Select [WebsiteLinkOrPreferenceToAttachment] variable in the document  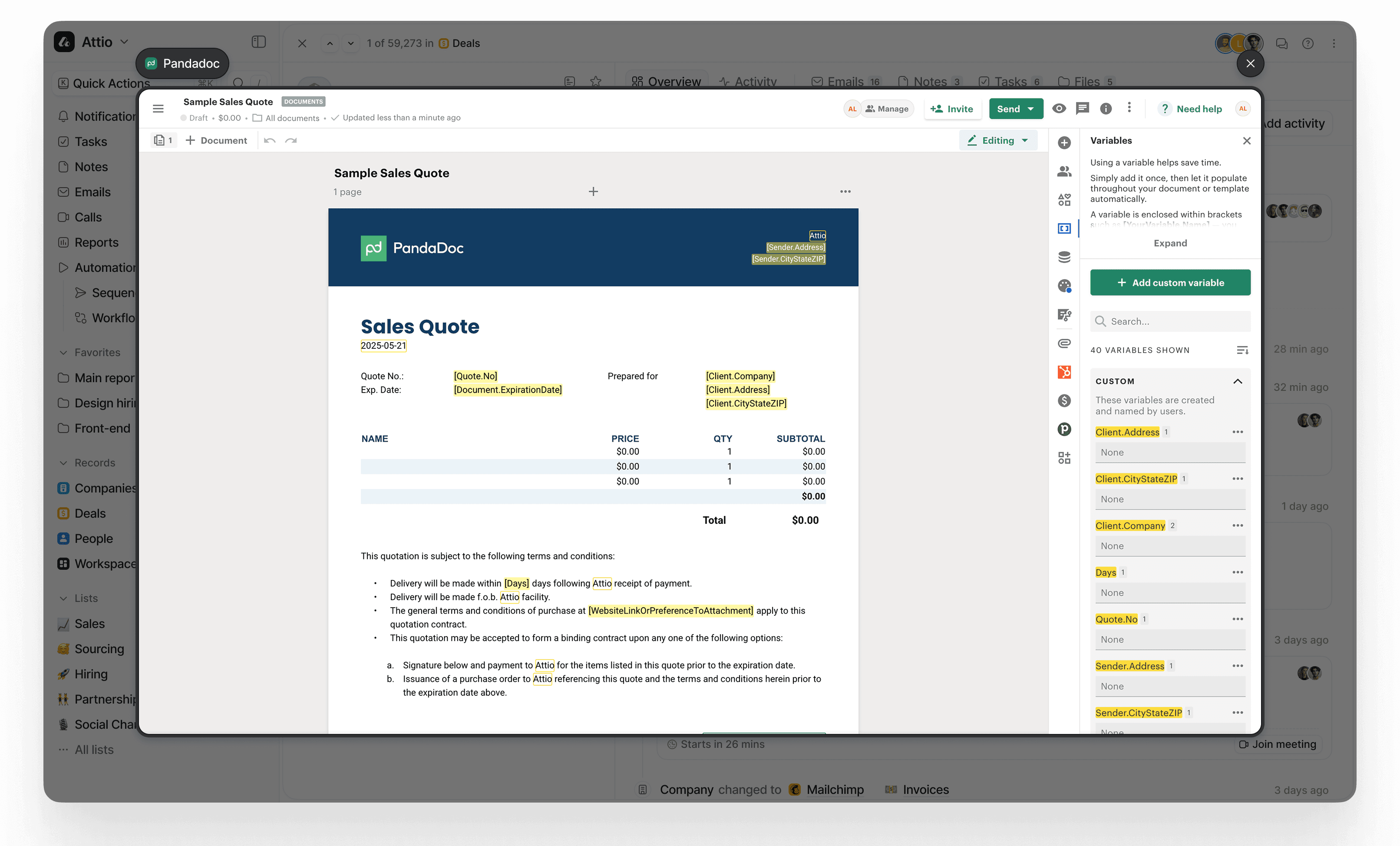[670, 611]
